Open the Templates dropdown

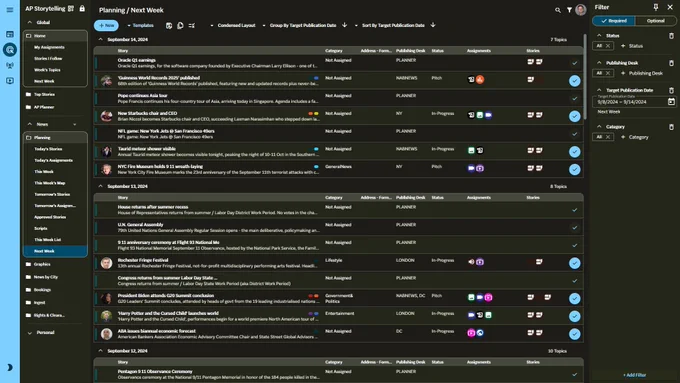click(140, 26)
